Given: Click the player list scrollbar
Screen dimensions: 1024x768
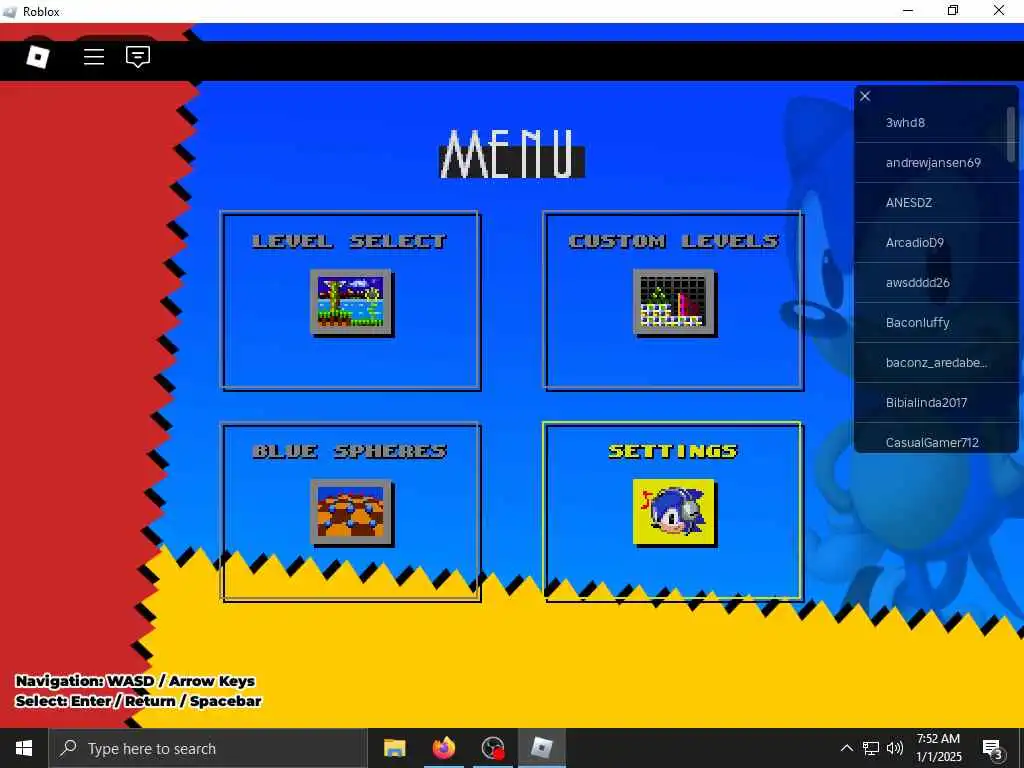Looking at the screenshot, I should 1011,134.
